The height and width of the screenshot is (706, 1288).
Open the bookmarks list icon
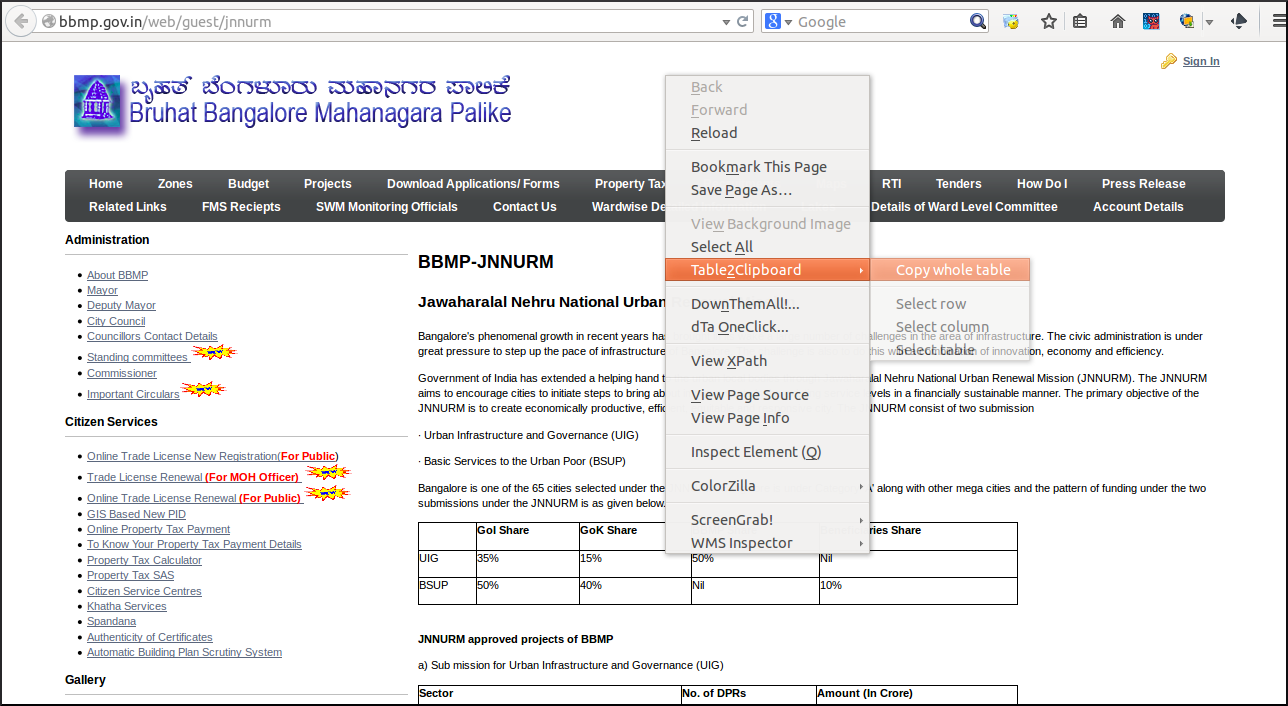point(1080,21)
